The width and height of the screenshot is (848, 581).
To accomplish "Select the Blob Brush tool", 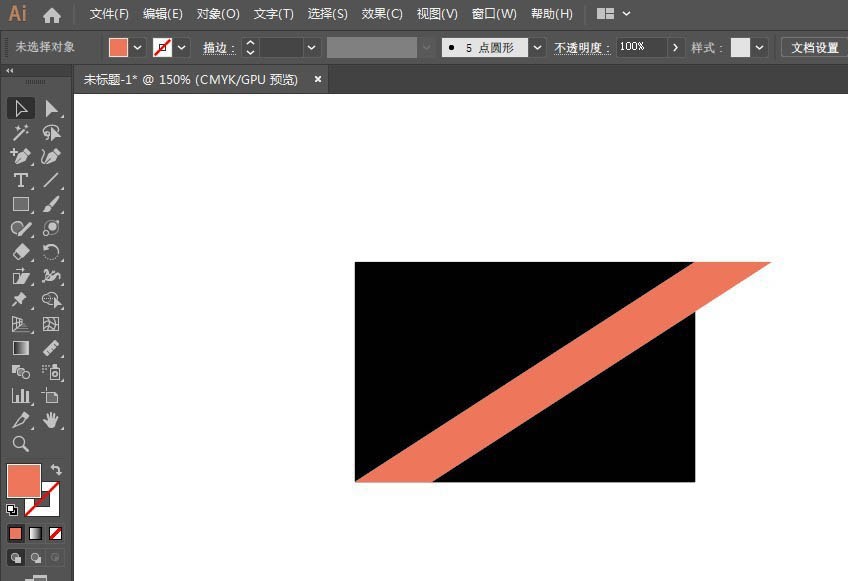I will (51, 228).
